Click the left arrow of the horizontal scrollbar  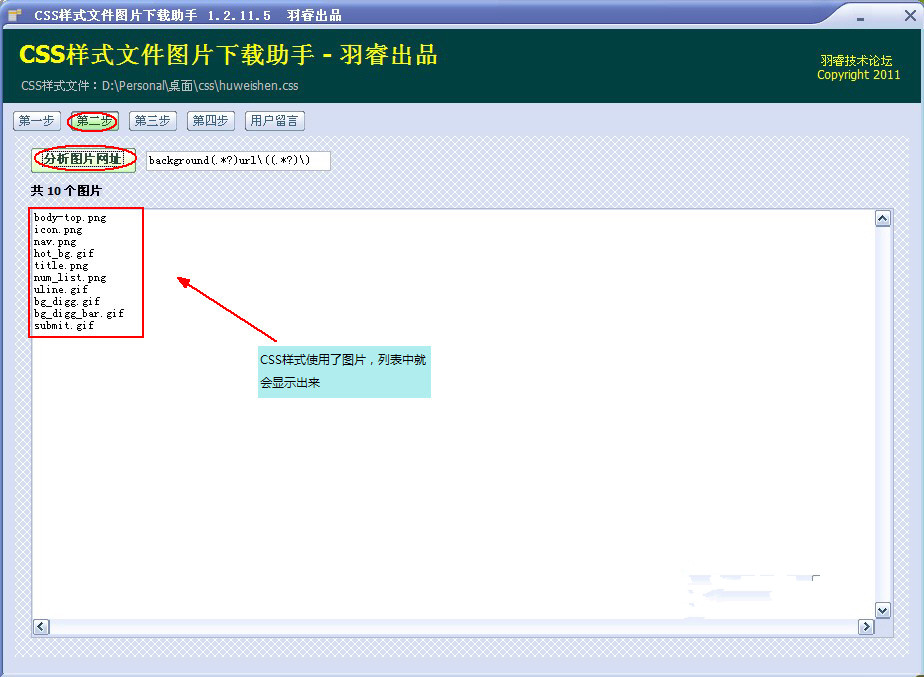(40, 626)
